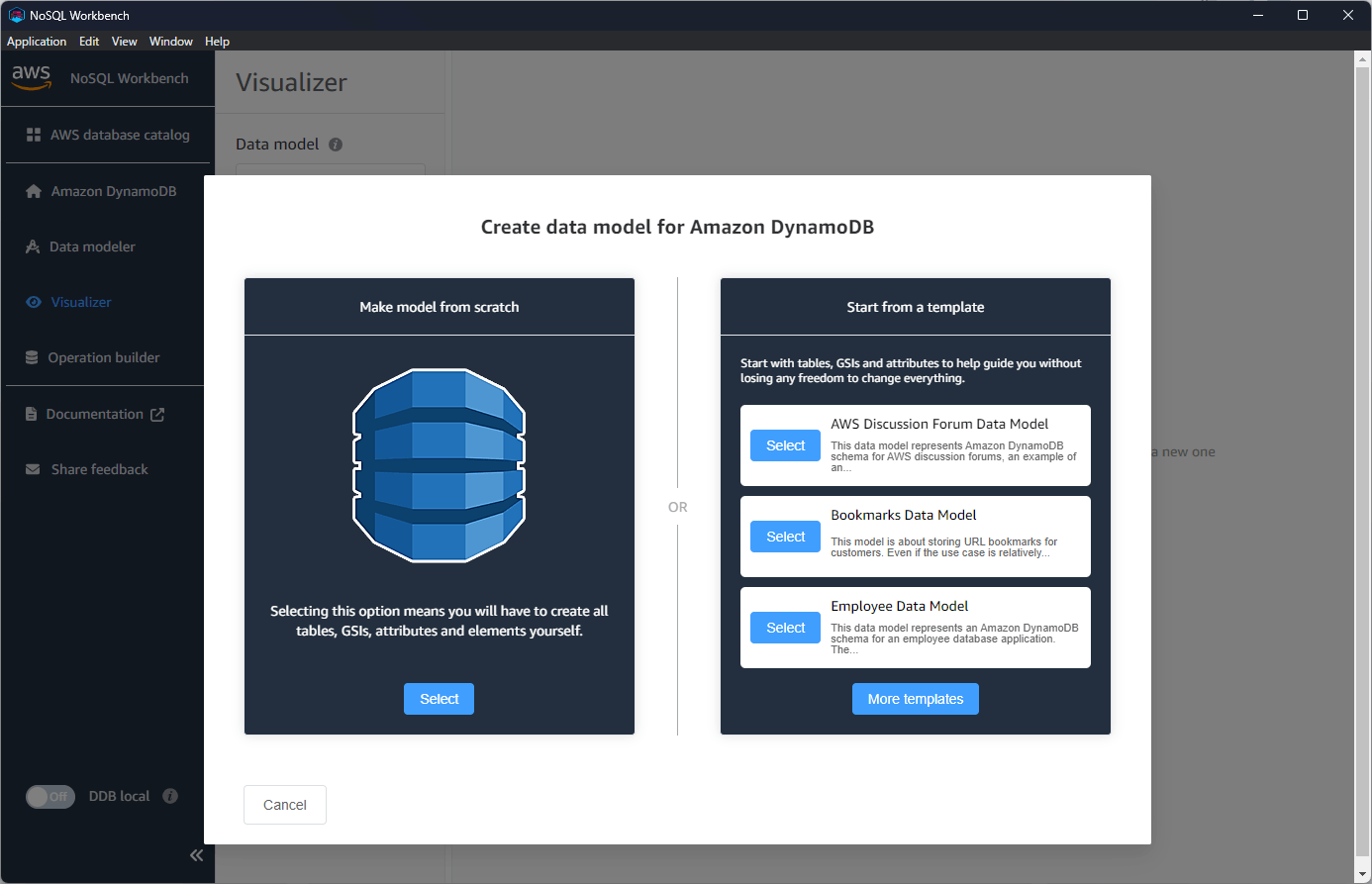Viewport: 1372px width, 884px height.
Task: Click the Operation builder database icon
Action: [x=32, y=357]
